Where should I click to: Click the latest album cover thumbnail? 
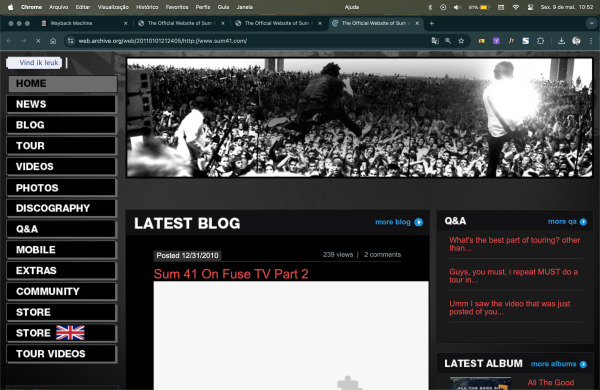(481, 383)
